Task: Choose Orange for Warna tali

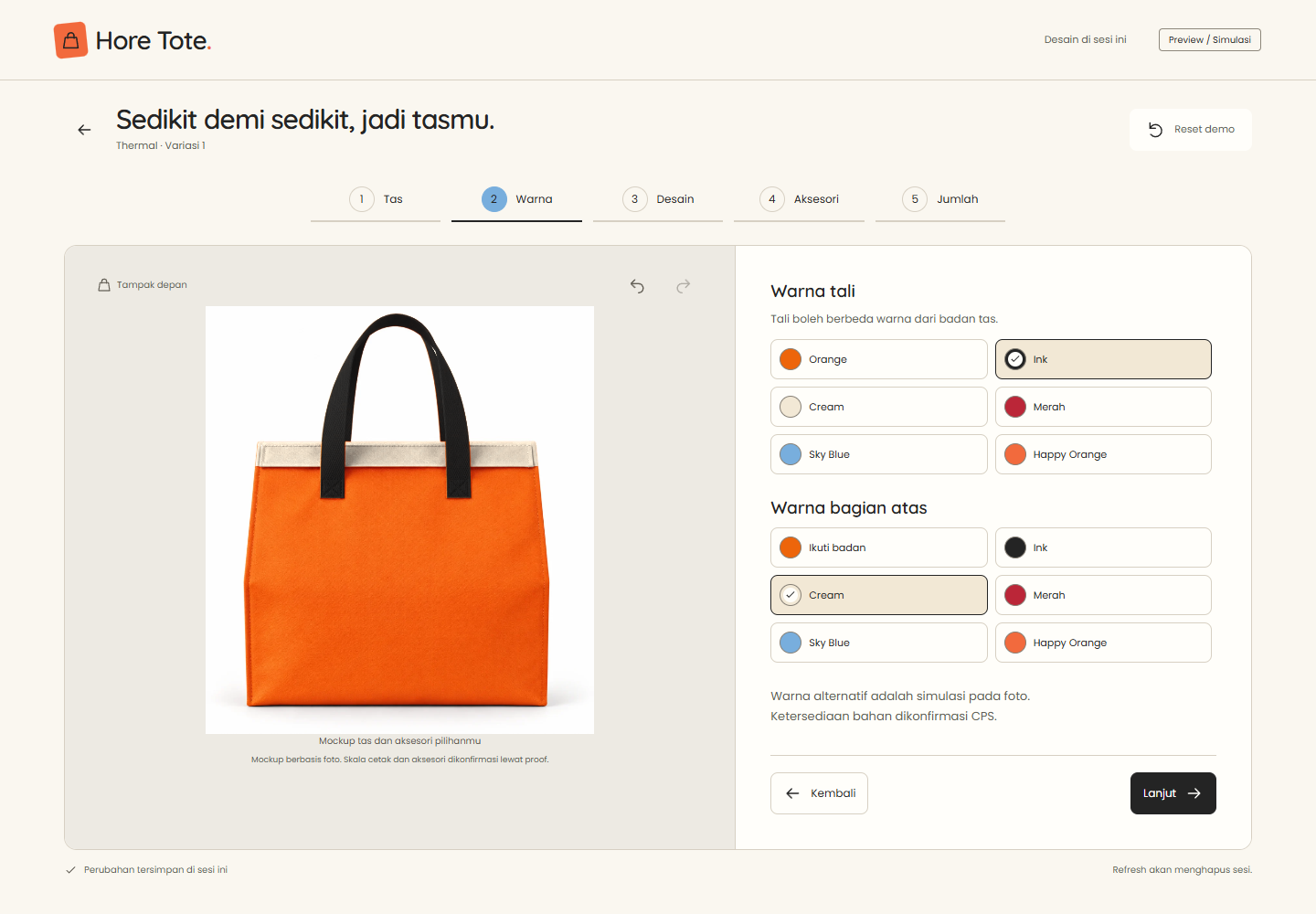Action: pos(879,359)
